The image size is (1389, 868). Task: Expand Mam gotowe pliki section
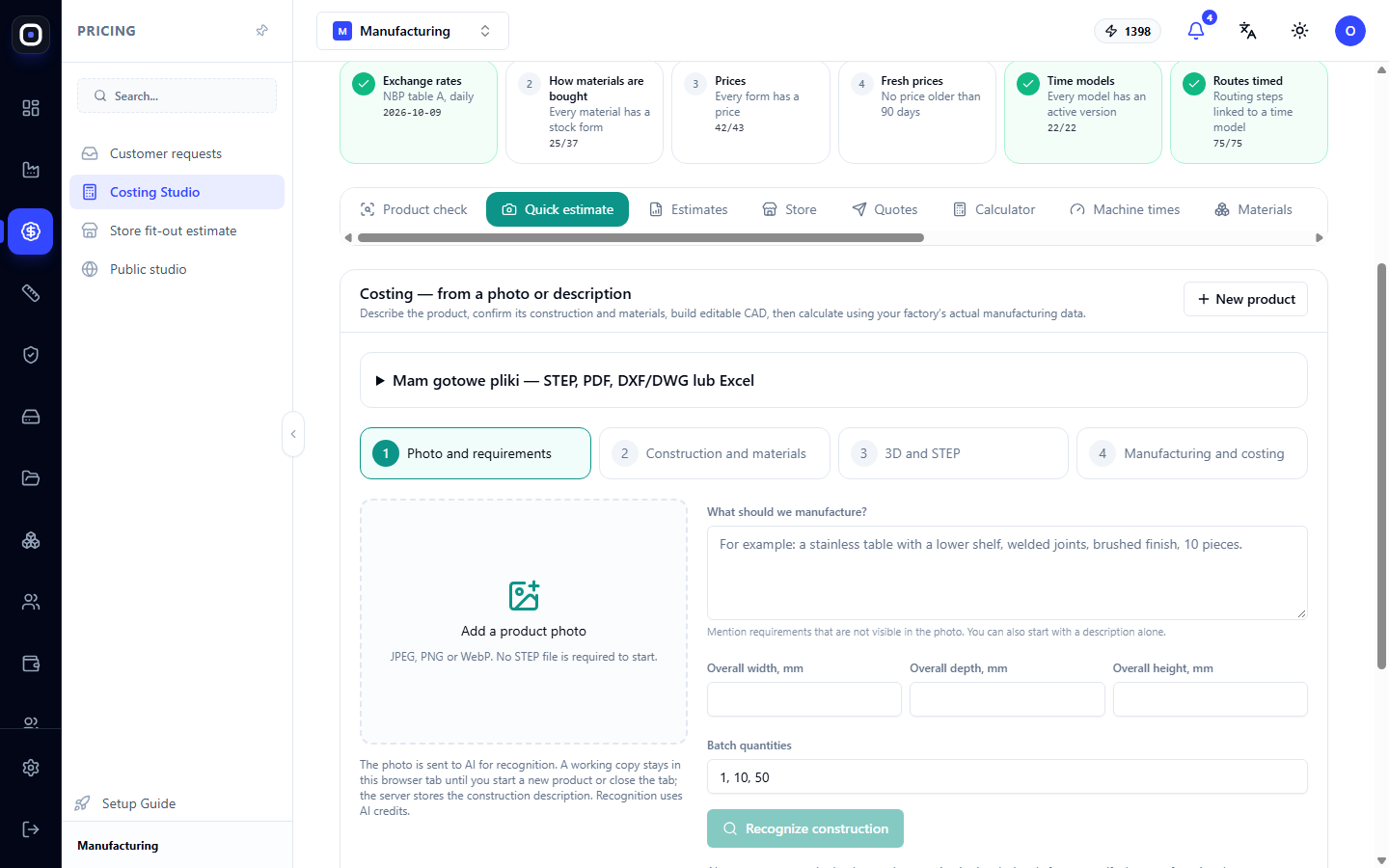click(833, 380)
